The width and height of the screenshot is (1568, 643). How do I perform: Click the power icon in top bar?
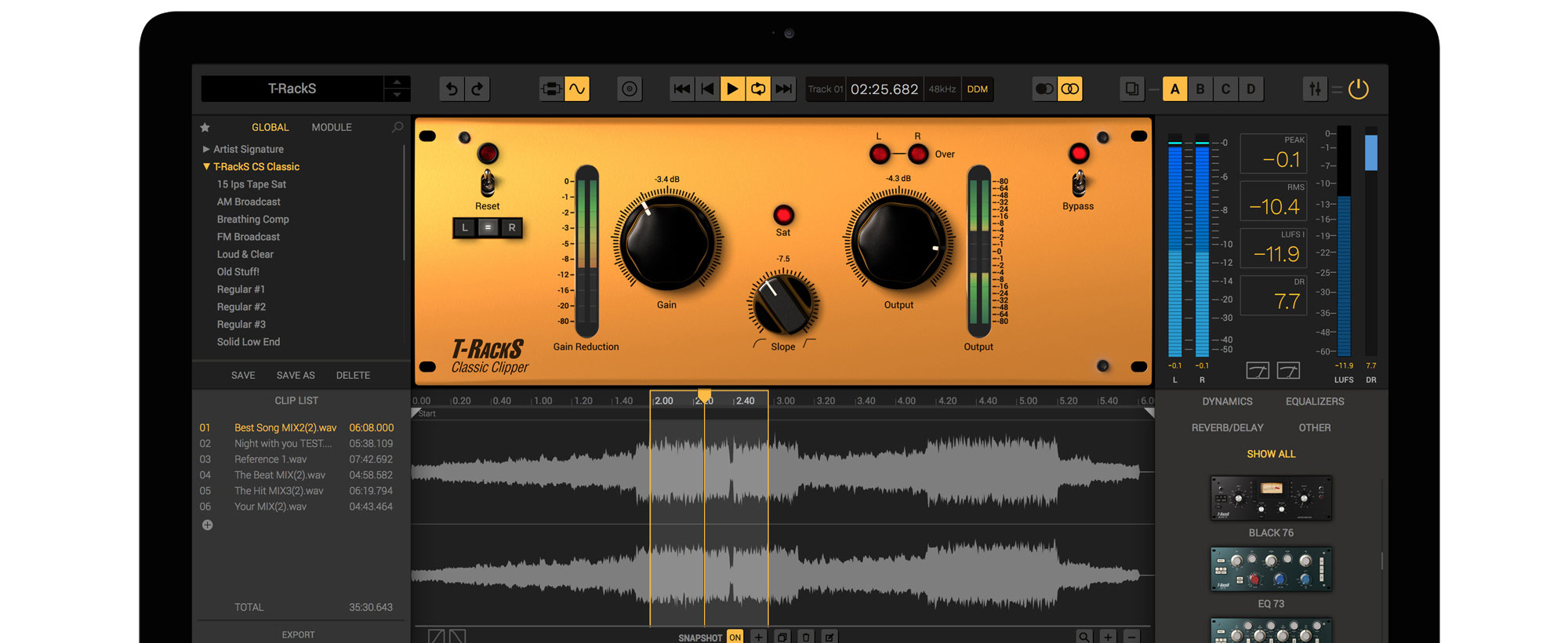pyautogui.click(x=1358, y=89)
